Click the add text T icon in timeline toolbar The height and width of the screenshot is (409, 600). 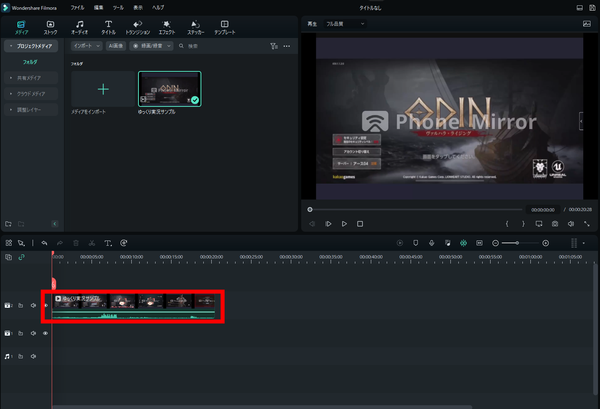click(x=108, y=243)
